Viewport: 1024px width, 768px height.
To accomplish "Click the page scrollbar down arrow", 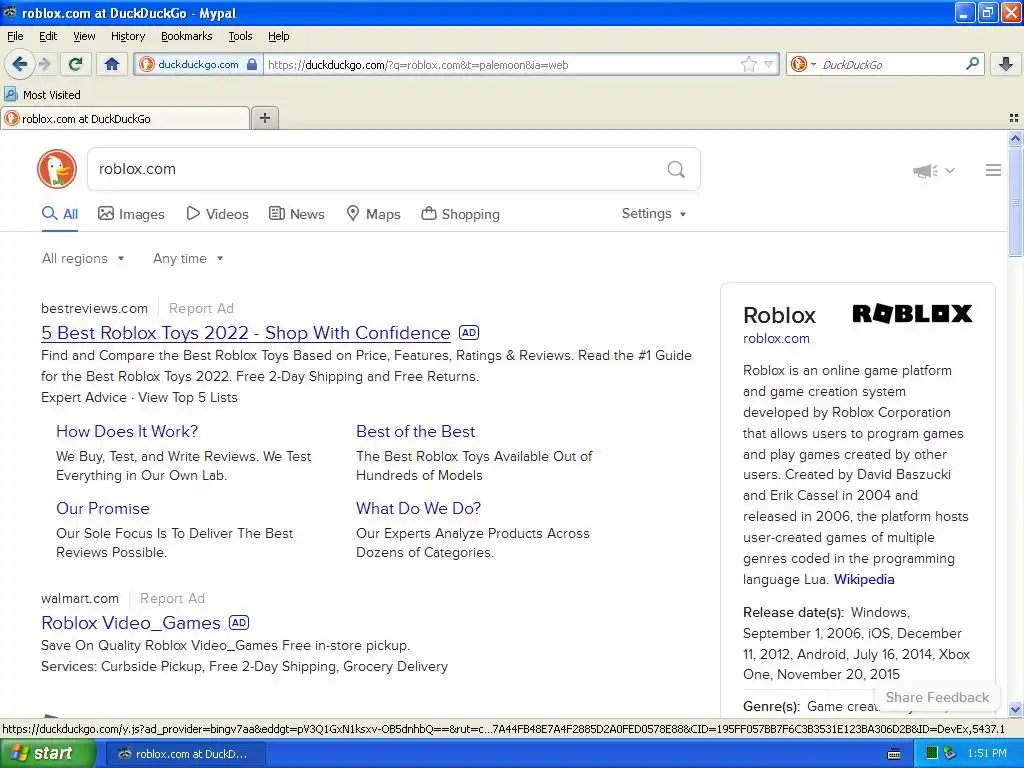I will 1015,709.
